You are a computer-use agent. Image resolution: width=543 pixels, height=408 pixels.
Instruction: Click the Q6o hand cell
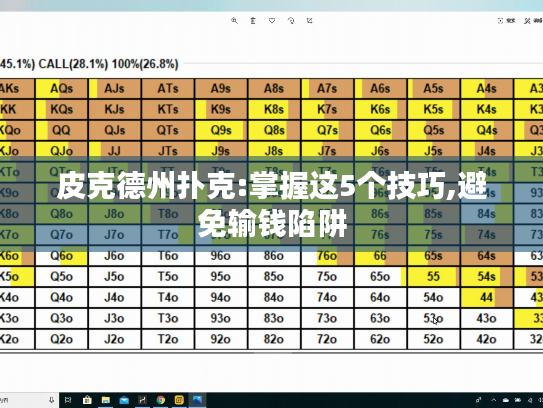pos(62,256)
